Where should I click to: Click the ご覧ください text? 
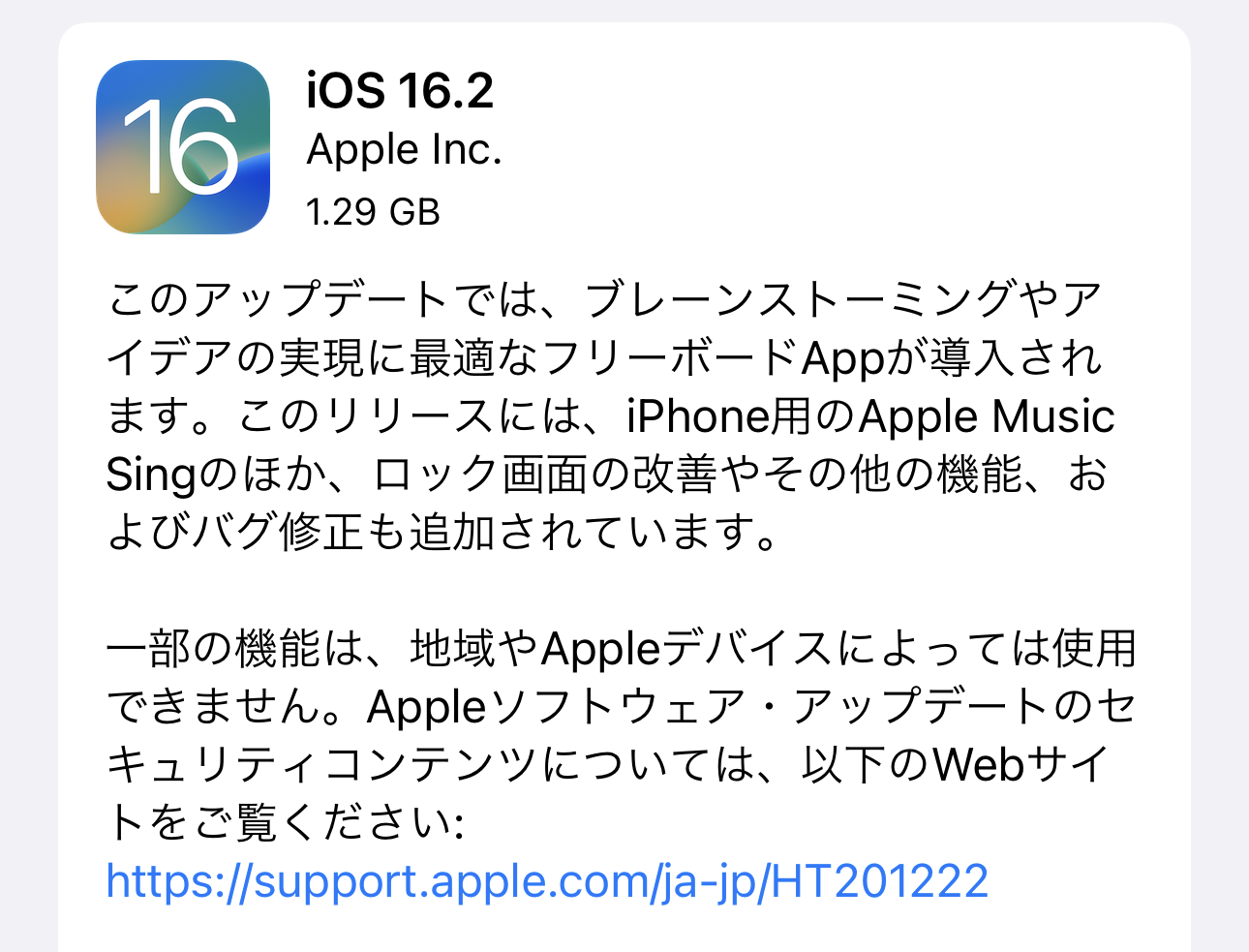coord(322,823)
